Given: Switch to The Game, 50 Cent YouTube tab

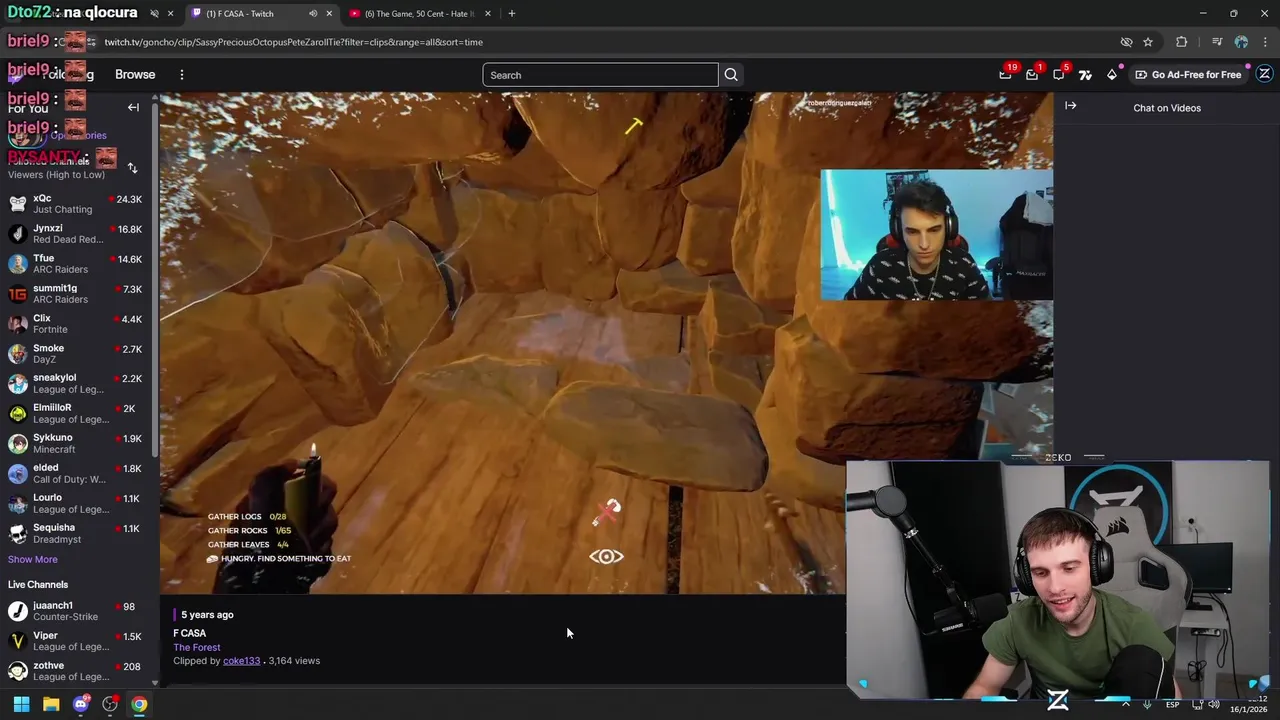Looking at the screenshot, I should [420, 14].
